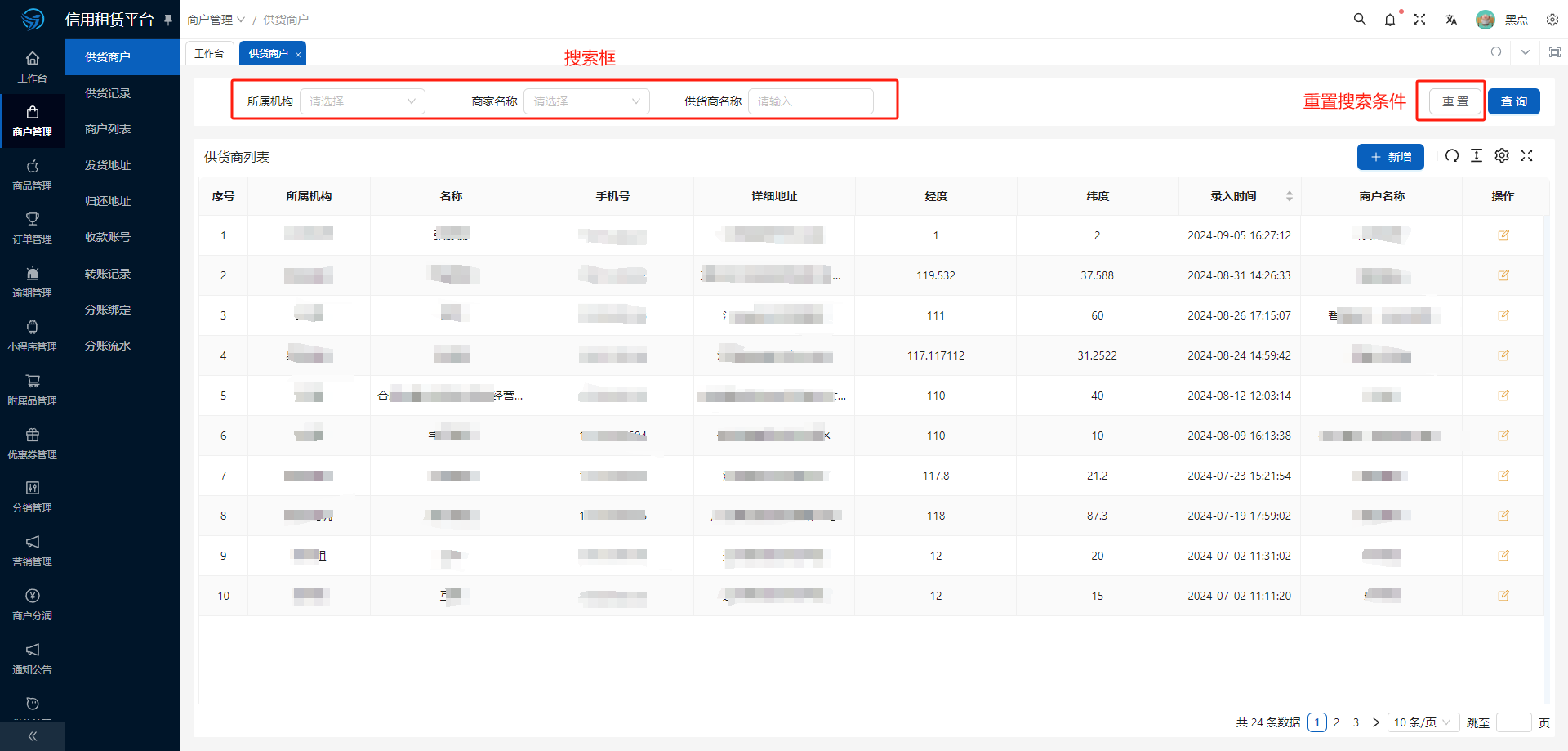Open 附属品管理 sidebar section
This screenshot has width=1568, height=751.
pyautogui.click(x=33, y=390)
